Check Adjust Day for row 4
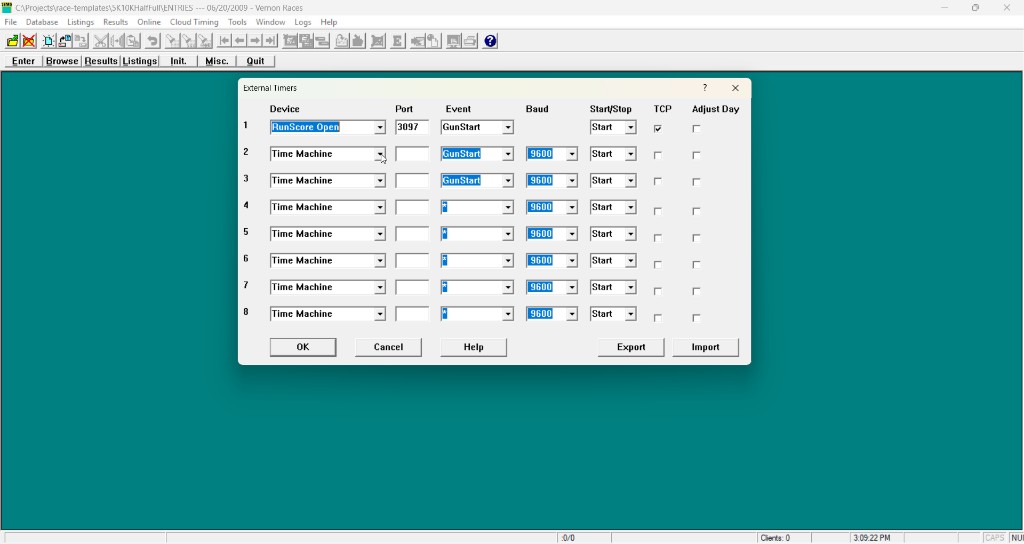Screen dimensions: 1024x544 tap(696, 211)
